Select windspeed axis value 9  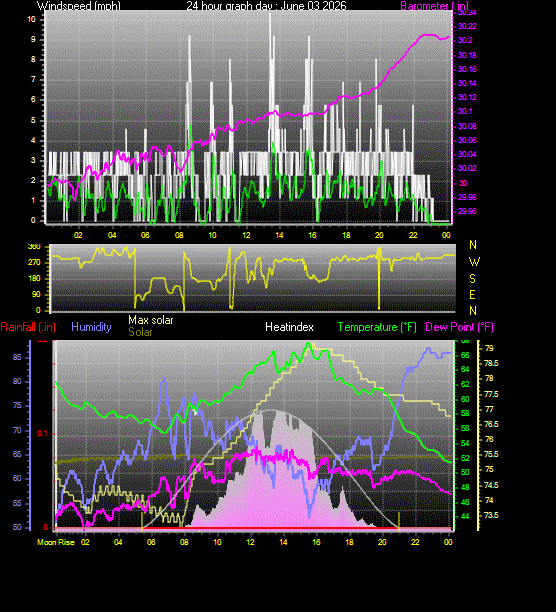(34, 39)
